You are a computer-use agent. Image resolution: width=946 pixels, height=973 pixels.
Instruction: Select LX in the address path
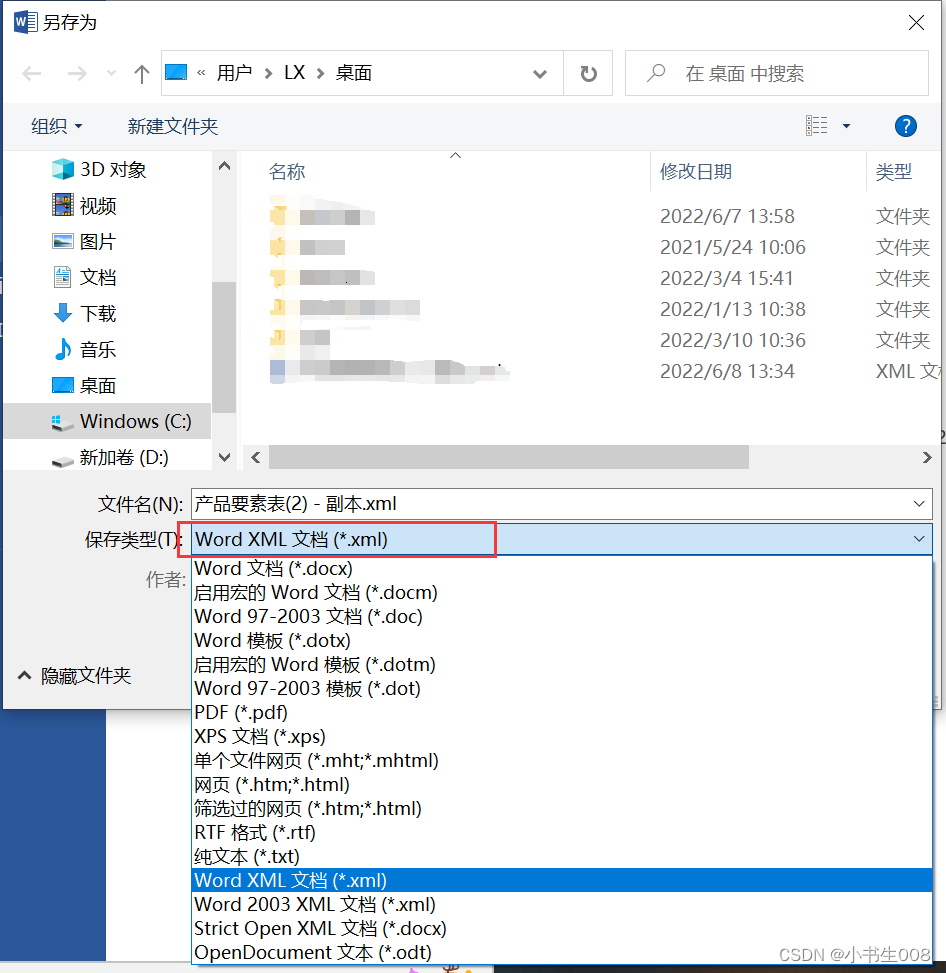pyautogui.click(x=294, y=73)
